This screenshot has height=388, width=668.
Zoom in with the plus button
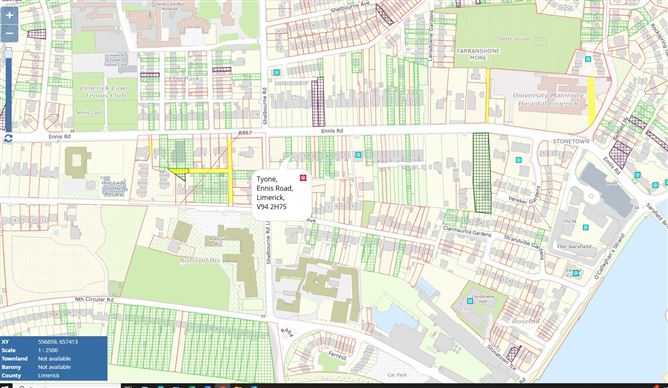(9, 16)
